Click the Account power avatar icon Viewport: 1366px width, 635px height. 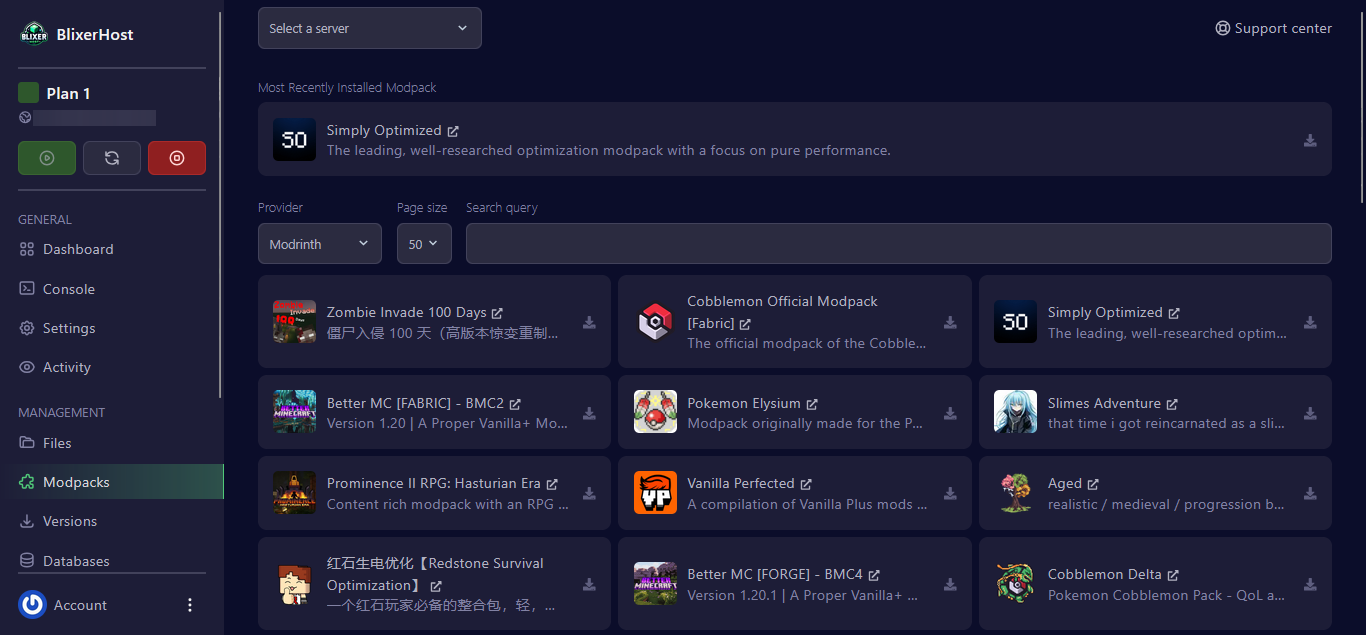pyautogui.click(x=33, y=605)
